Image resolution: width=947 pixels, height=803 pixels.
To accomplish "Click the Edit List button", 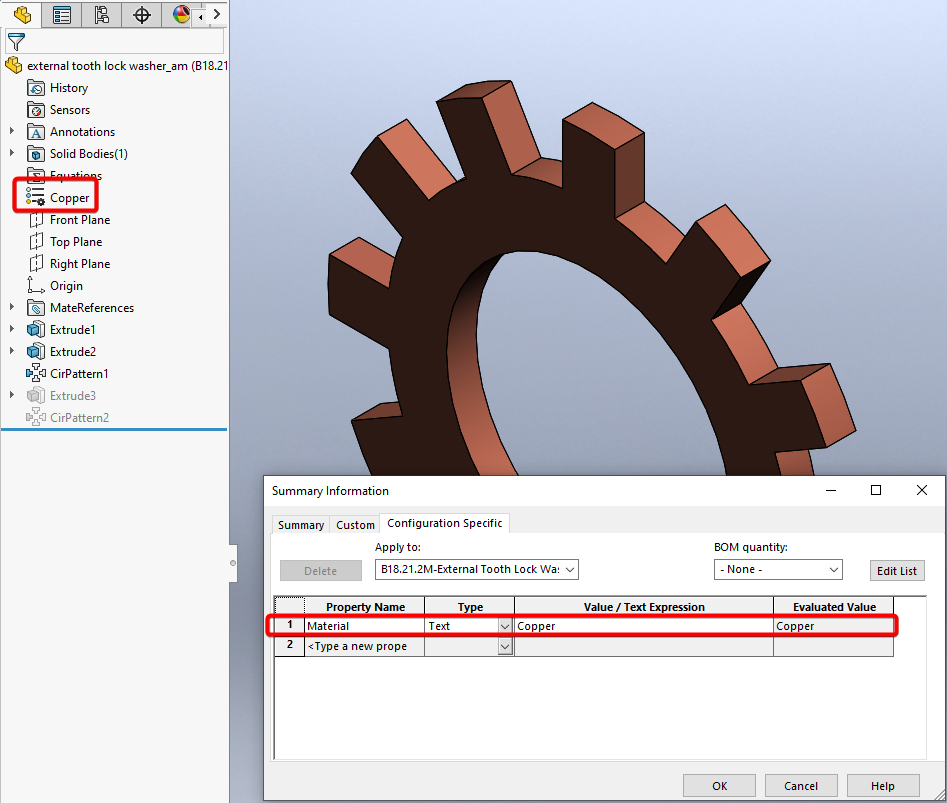I will pyautogui.click(x=897, y=571).
